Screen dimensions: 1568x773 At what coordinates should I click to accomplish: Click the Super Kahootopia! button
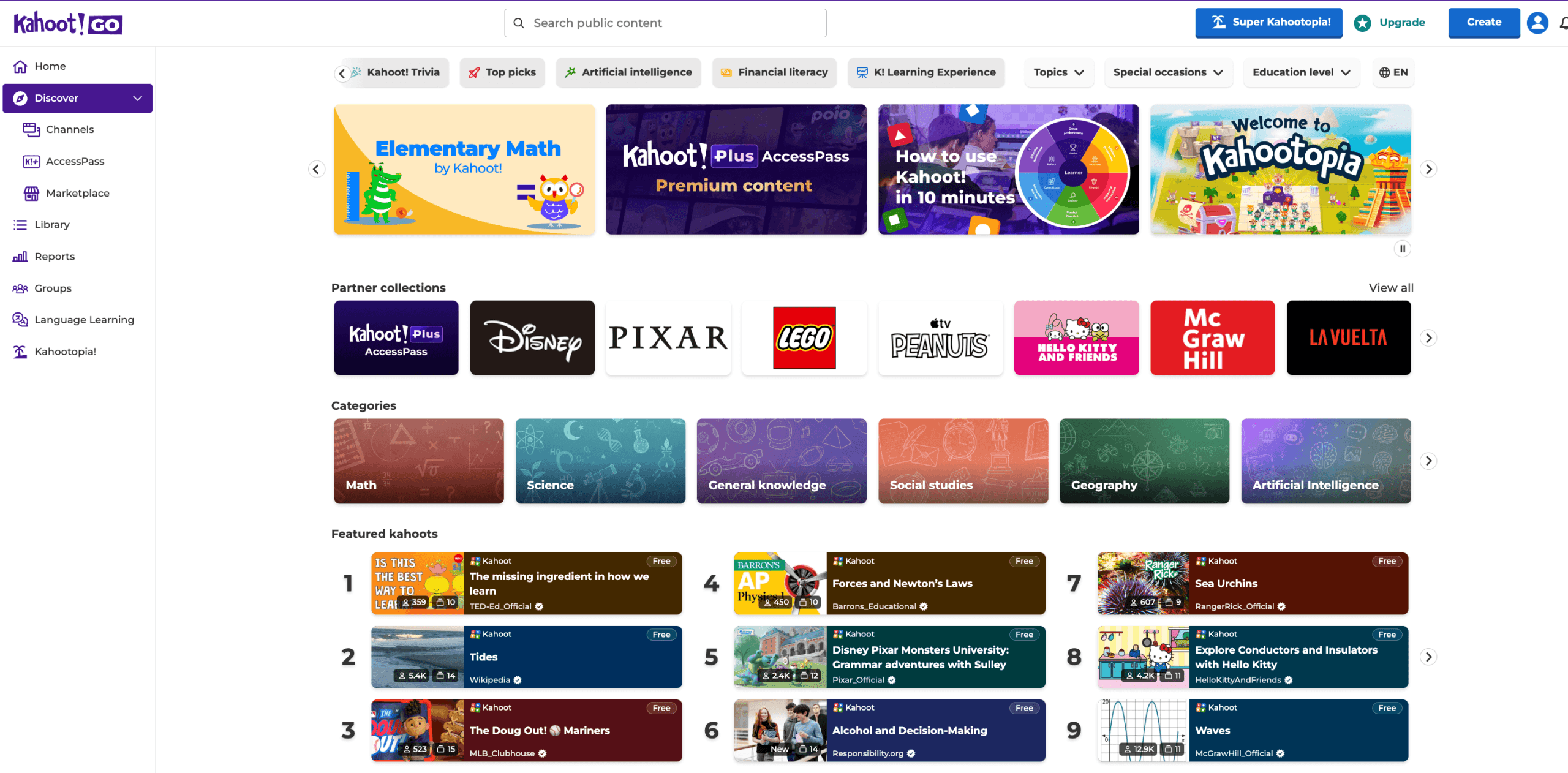click(1268, 23)
